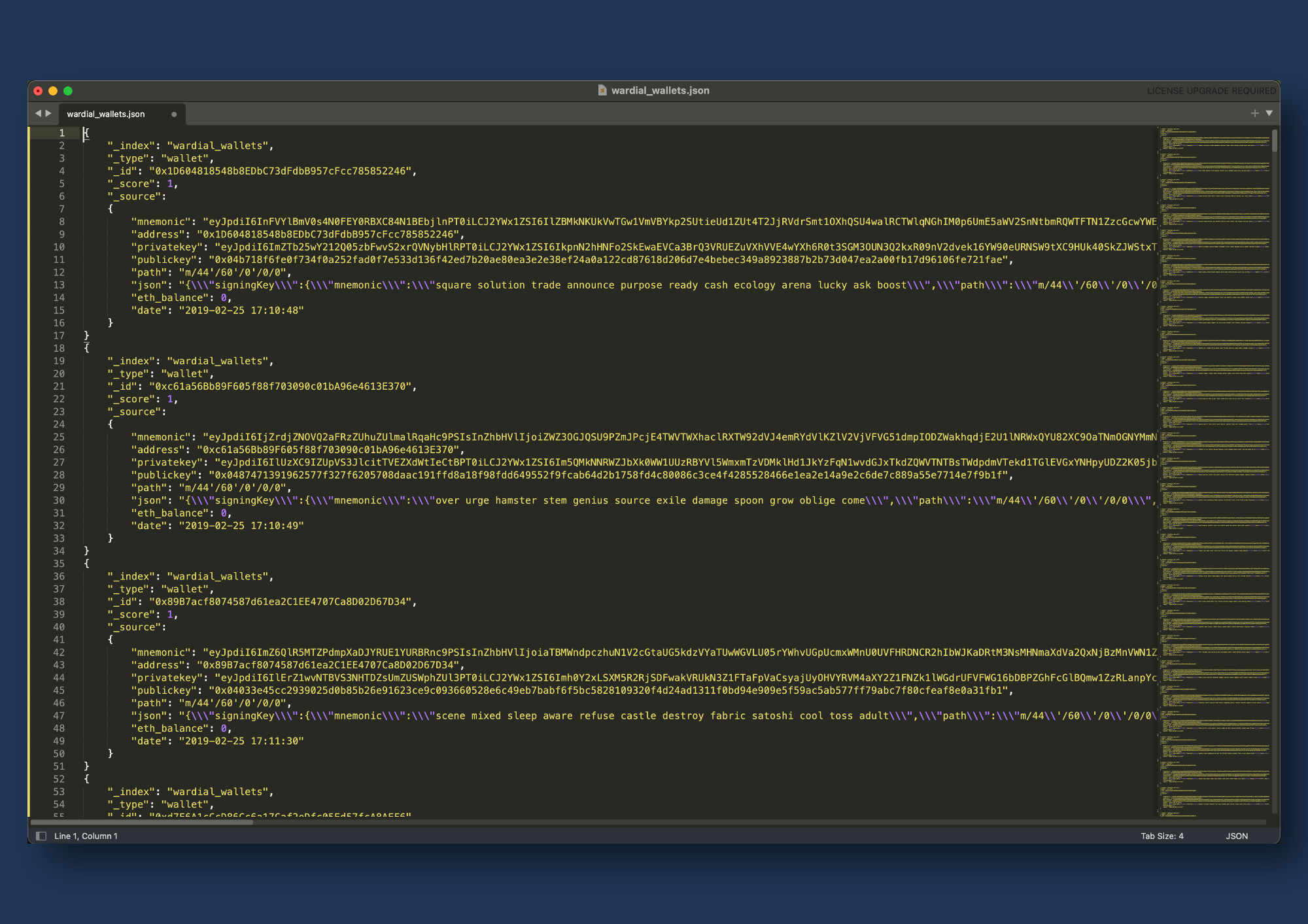1308x924 pixels.
Task: Click the unsaved dot on wardial_wallets.json tab
Action: [174, 114]
